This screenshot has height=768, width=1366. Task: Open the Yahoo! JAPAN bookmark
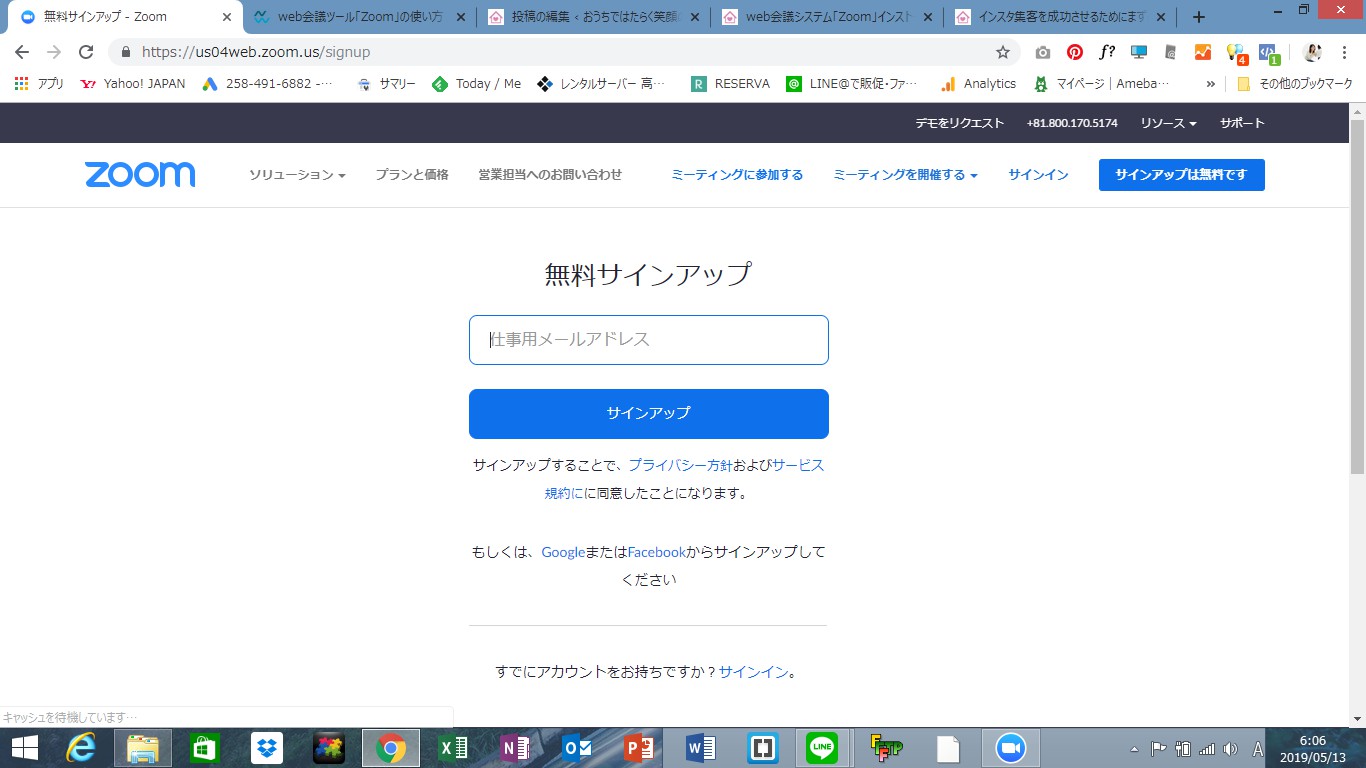pos(133,84)
